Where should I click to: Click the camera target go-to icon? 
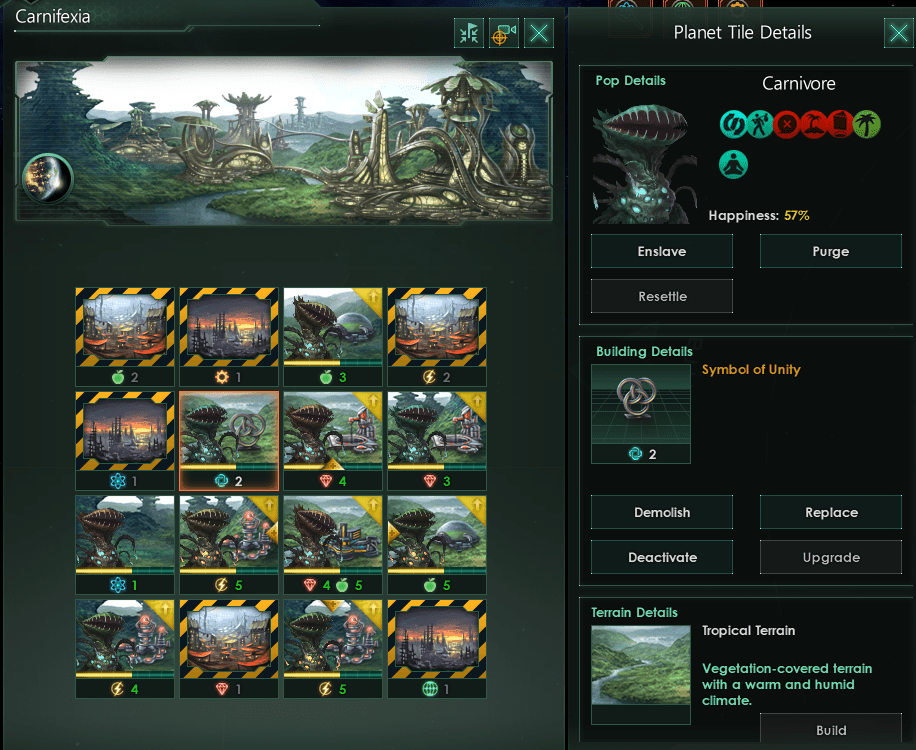point(504,33)
